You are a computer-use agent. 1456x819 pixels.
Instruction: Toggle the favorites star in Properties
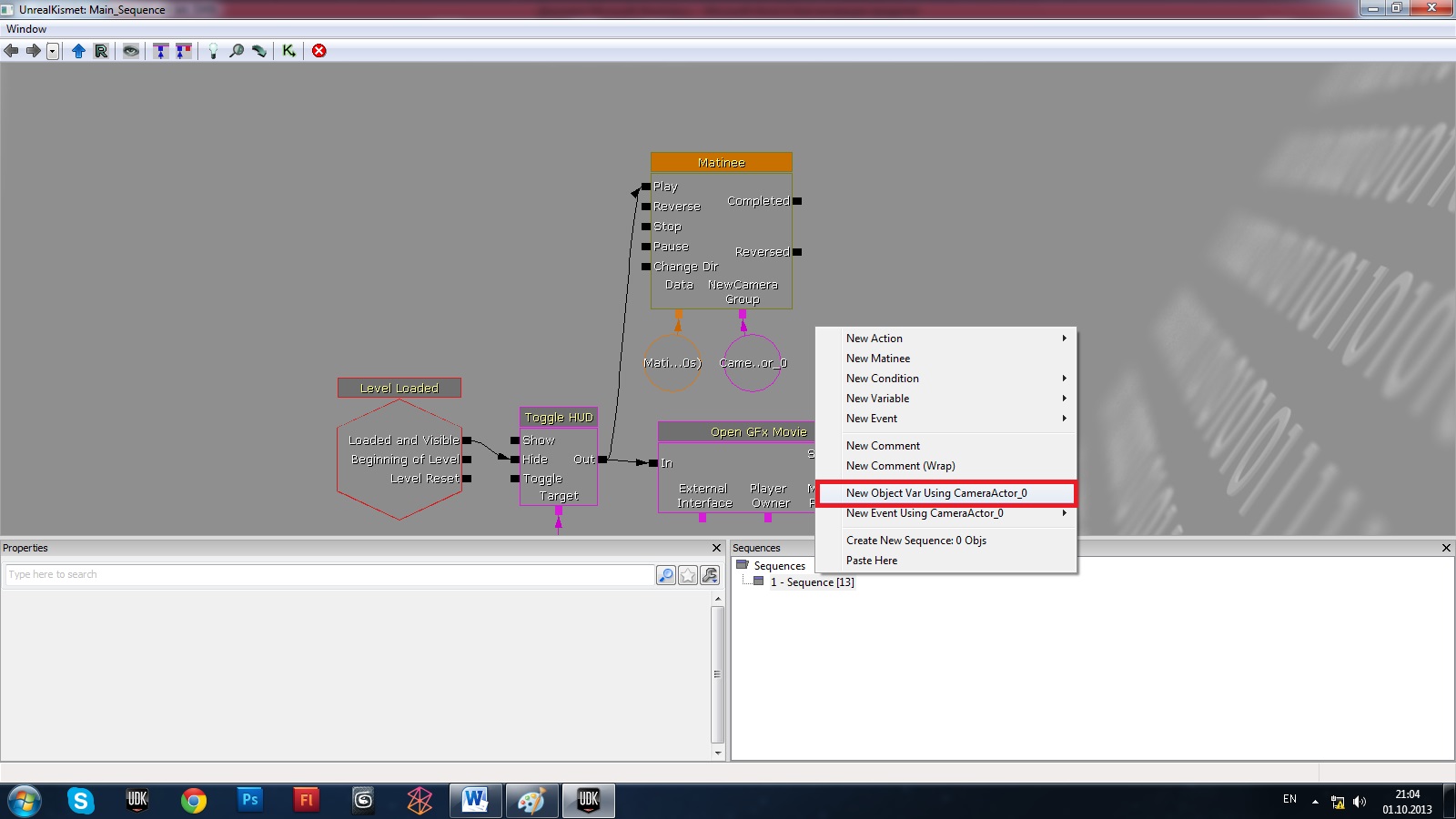(688, 575)
